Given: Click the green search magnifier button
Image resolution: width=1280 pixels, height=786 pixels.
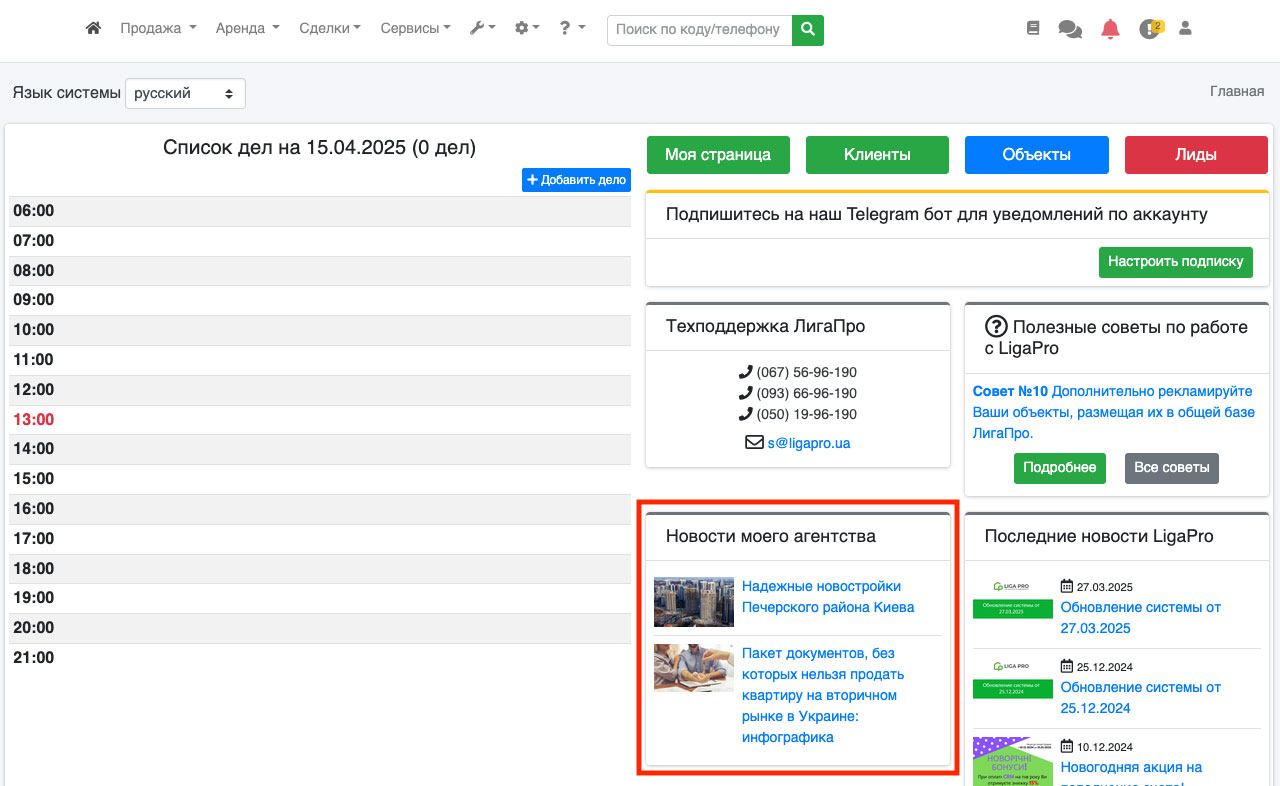Looking at the screenshot, I should coord(807,30).
